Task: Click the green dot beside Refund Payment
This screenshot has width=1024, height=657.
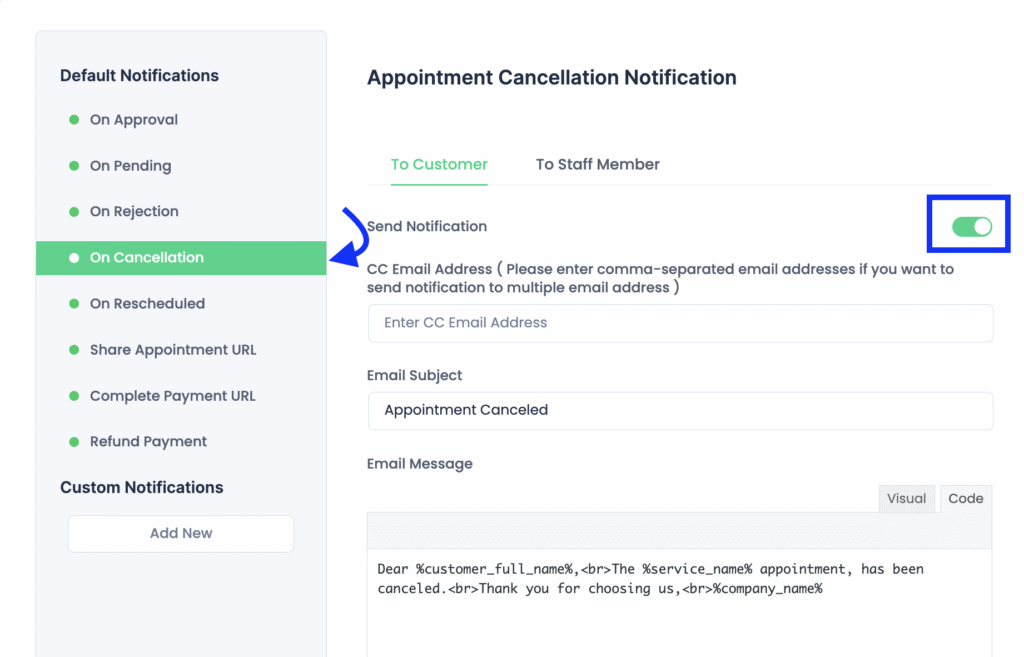Action: [x=73, y=442]
